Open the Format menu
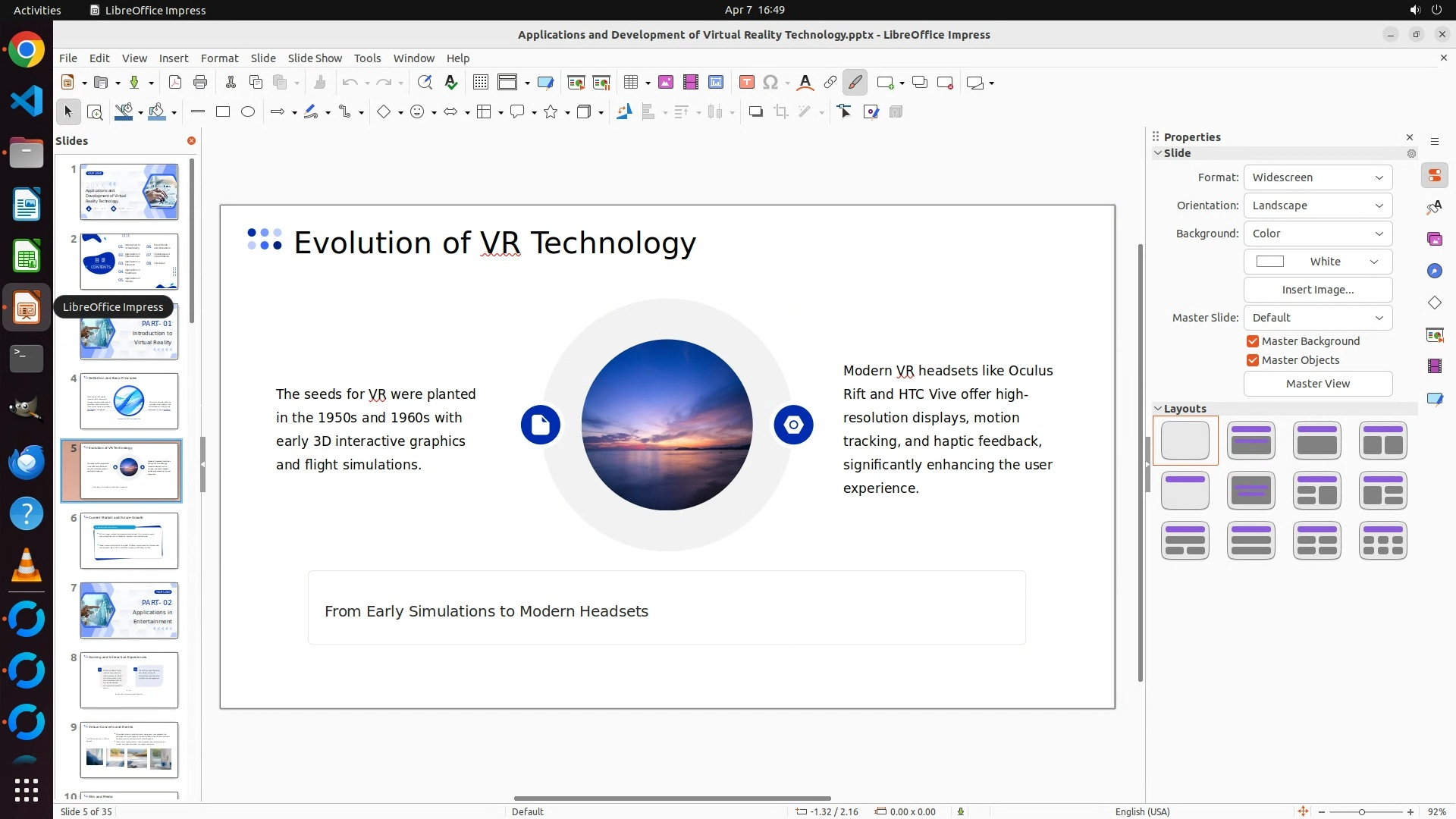 219,58
